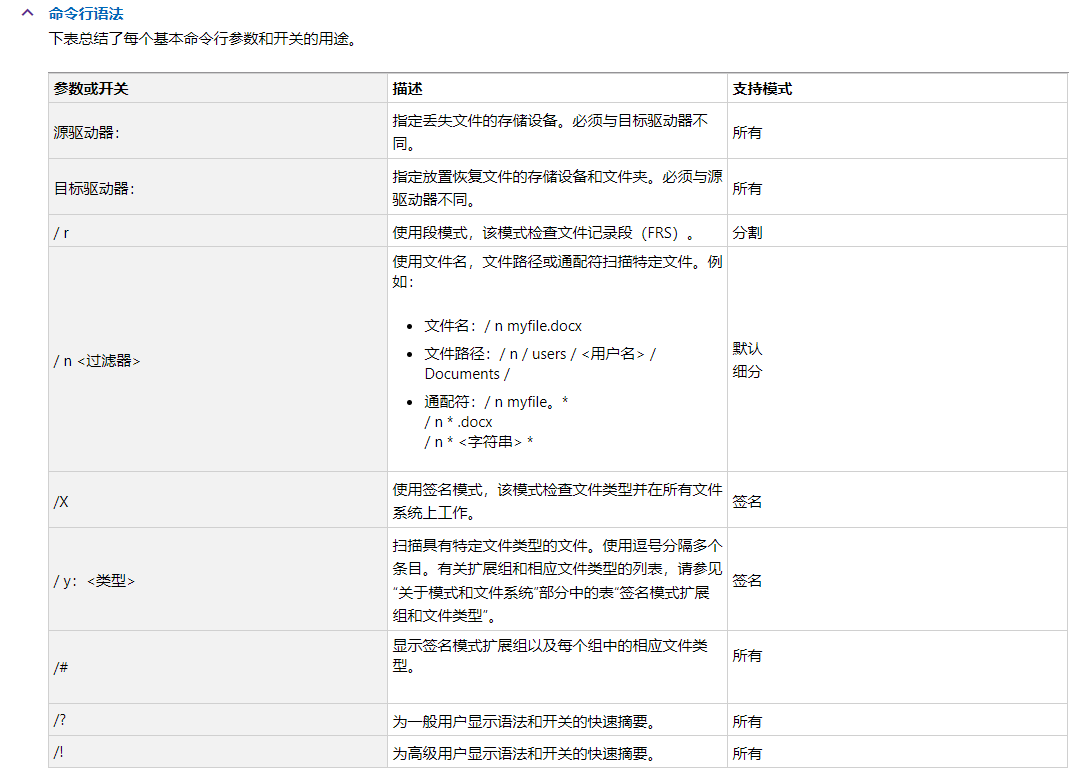The image size is (1082, 782).
Task: Select the /X switch cell
Action: [x=60, y=499]
